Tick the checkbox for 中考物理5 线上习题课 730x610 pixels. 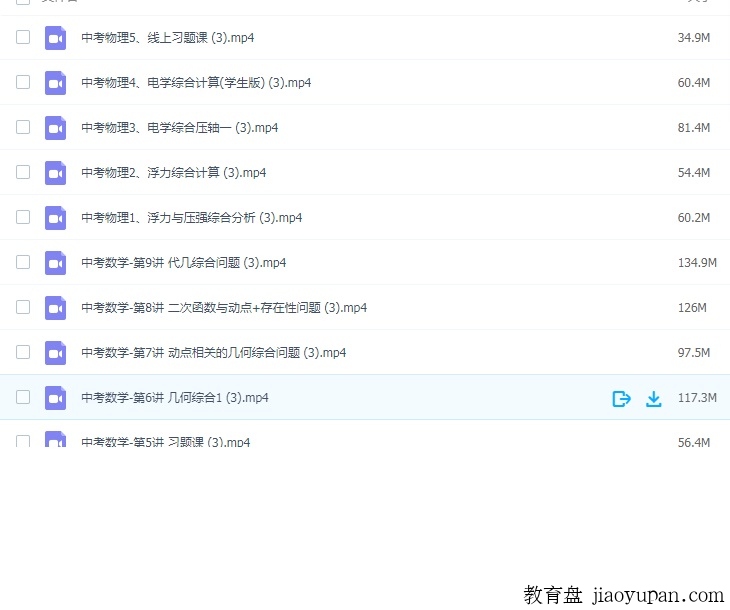23,37
